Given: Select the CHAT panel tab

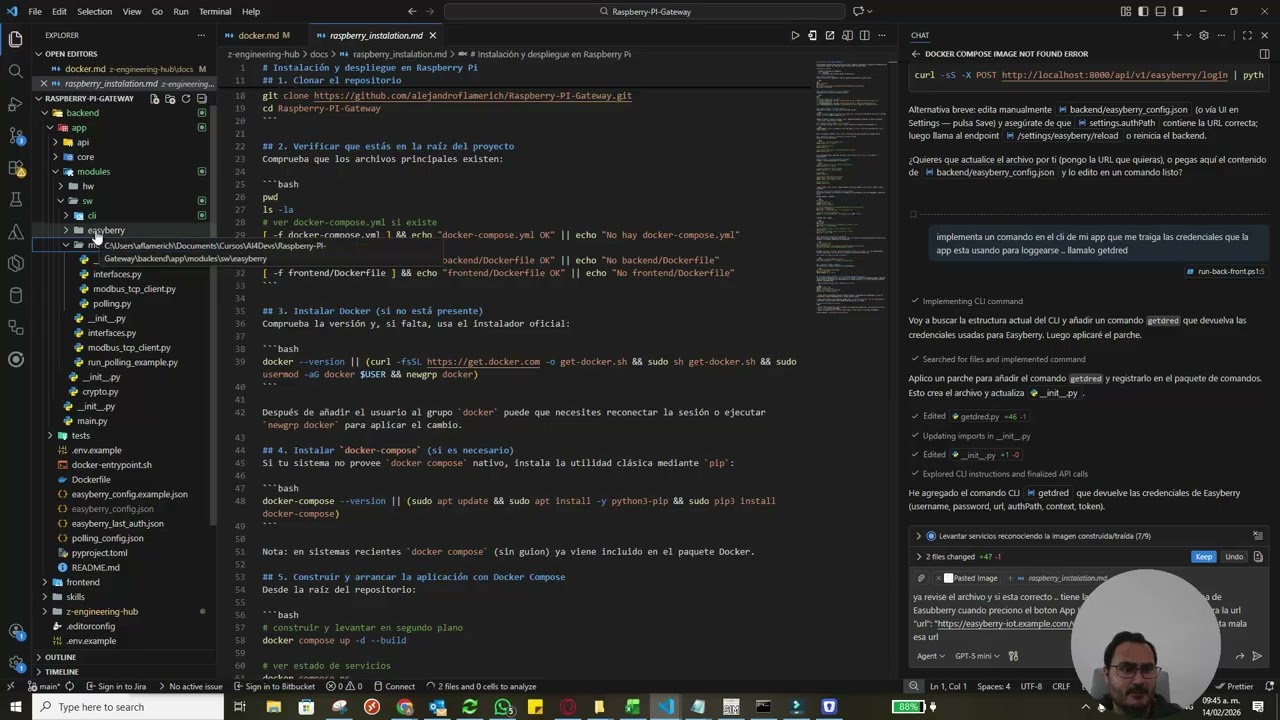Looking at the screenshot, I should click(x=919, y=35).
